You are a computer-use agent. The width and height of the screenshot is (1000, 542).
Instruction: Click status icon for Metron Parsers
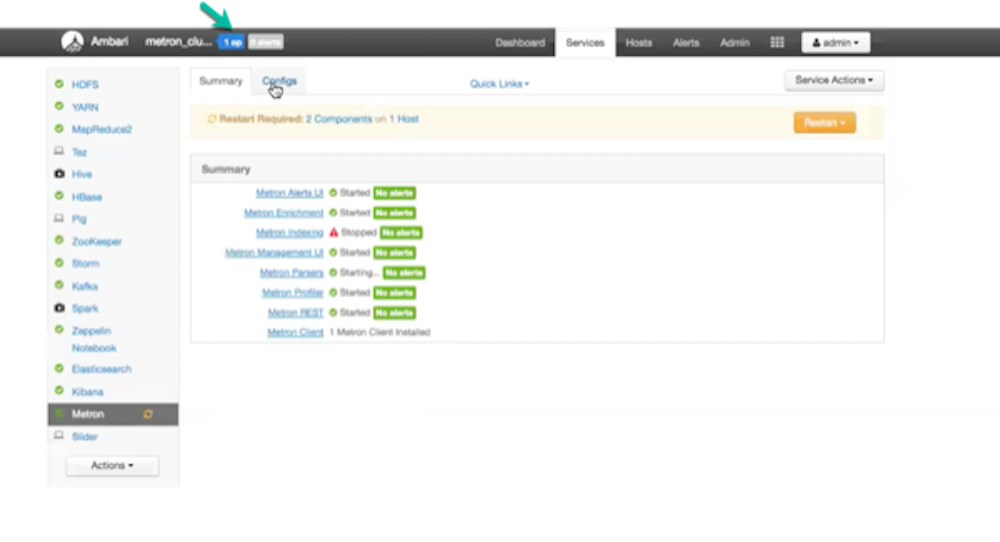pos(333,272)
